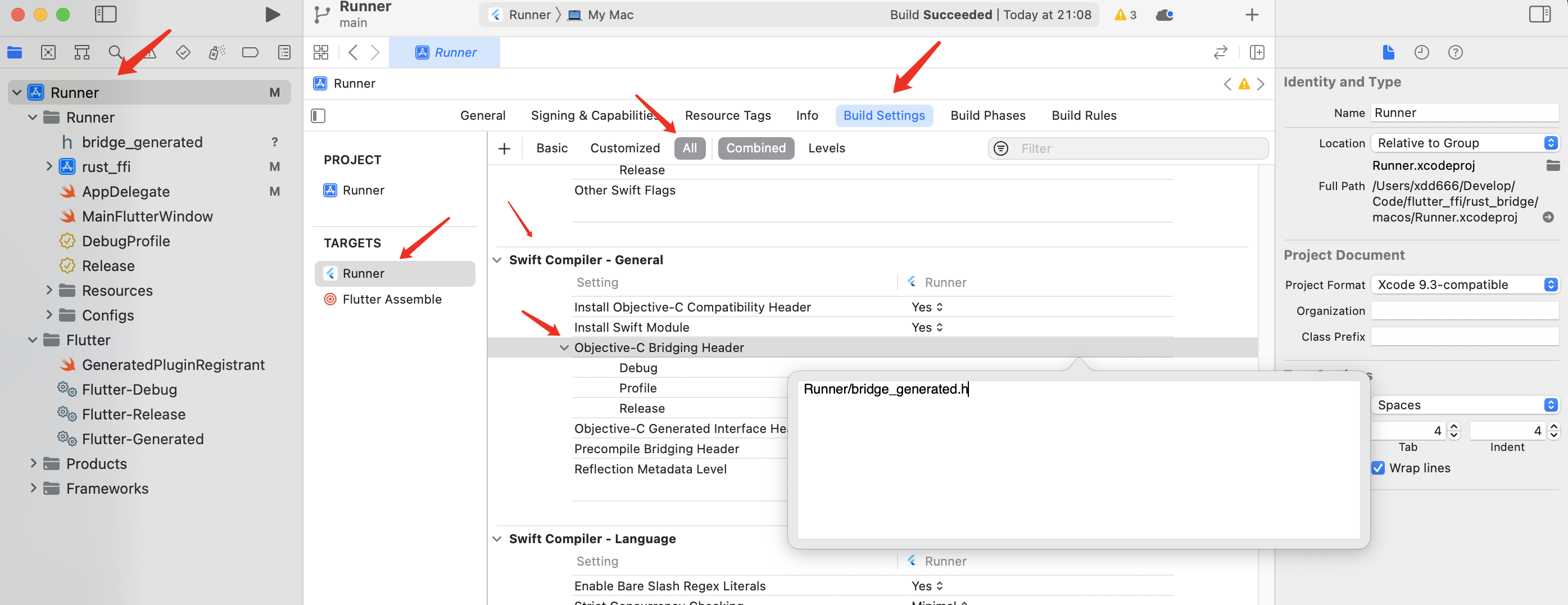This screenshot has height=605, width=1568.
Task: Reveal Runner.xcodeproj path in Finder arrow
Action: coord(1548,218)
